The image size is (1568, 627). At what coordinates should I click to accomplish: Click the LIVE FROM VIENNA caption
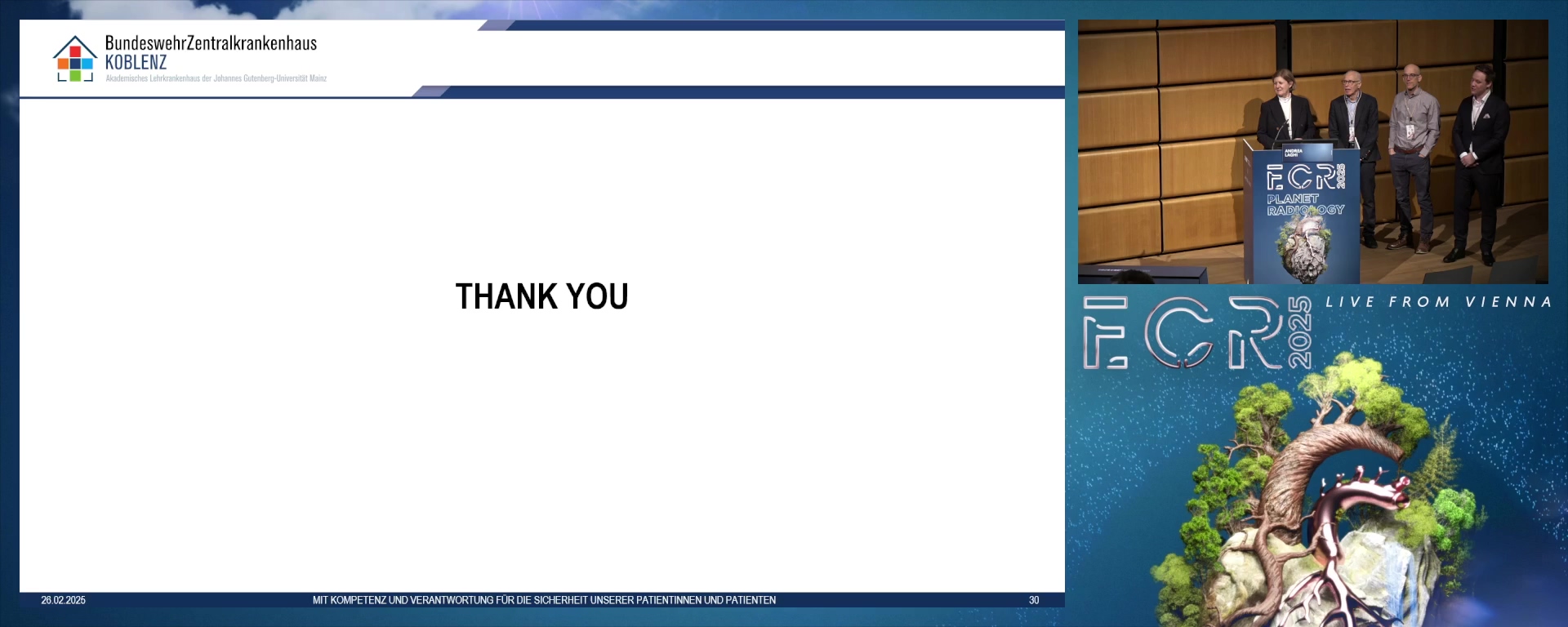pos(1438,302)
